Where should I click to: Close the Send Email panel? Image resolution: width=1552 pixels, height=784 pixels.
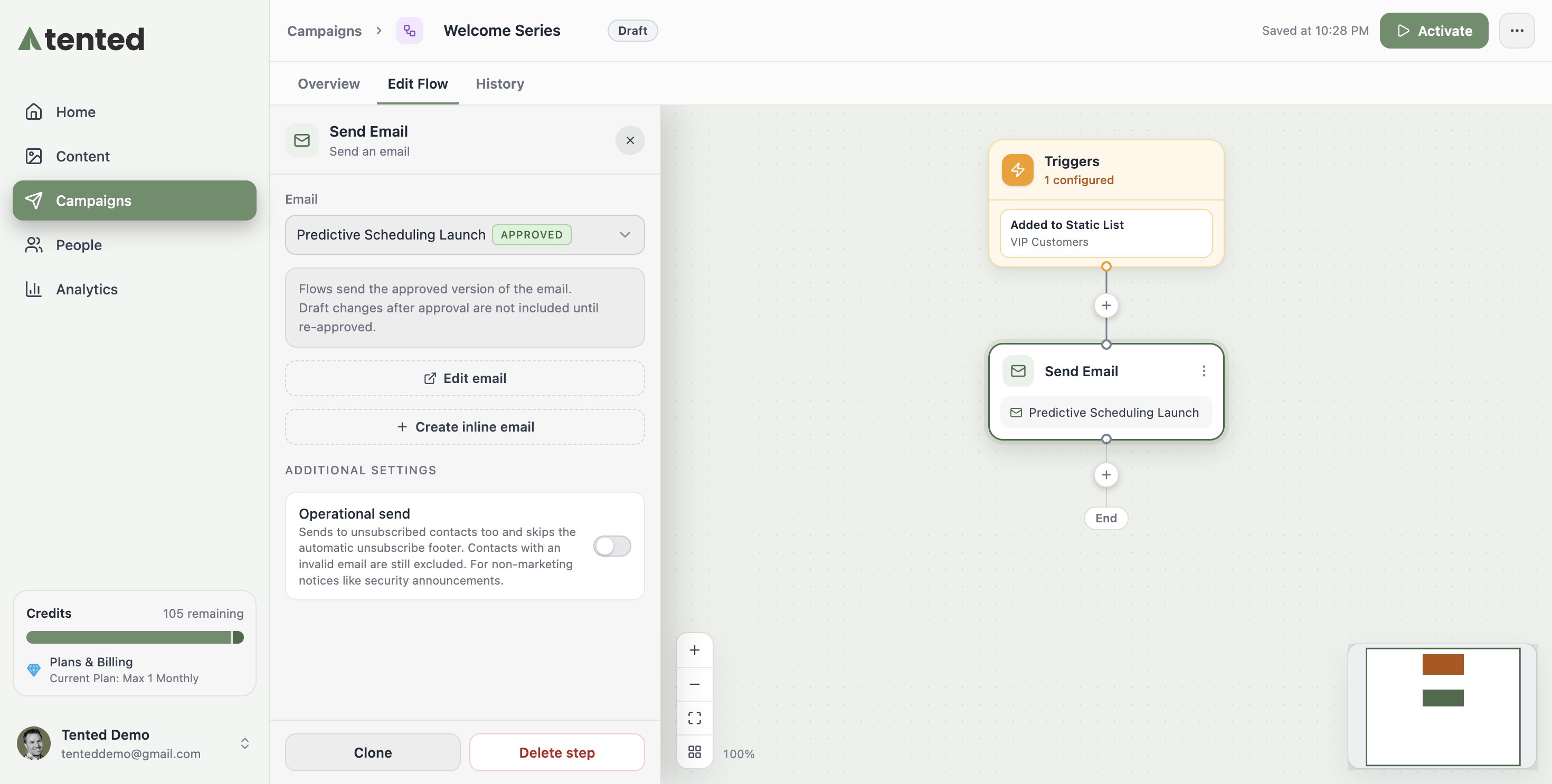coord(630,140)
